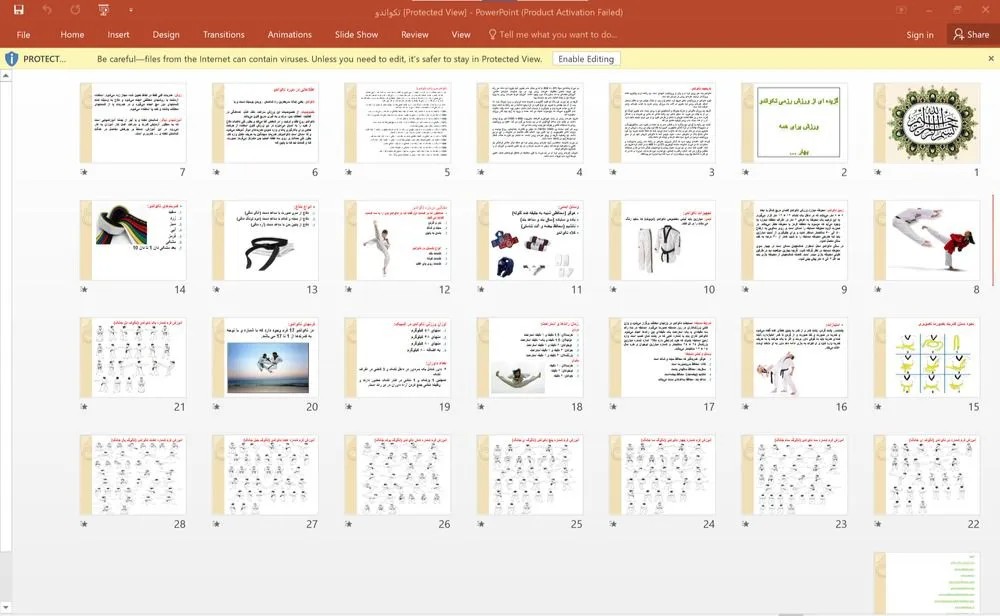The width and height of the screenshot is (1000, 616).
Task: Play transition star icon for slide 8
Action: (x=878, y=290)
